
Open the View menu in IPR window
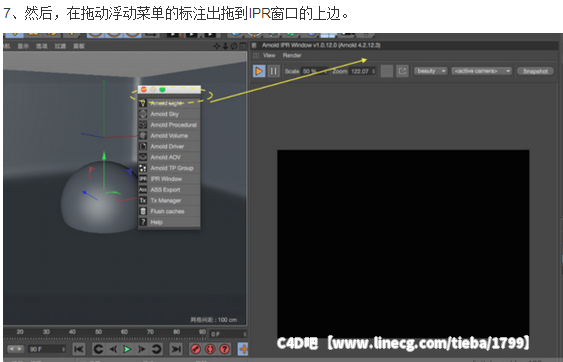269,55
